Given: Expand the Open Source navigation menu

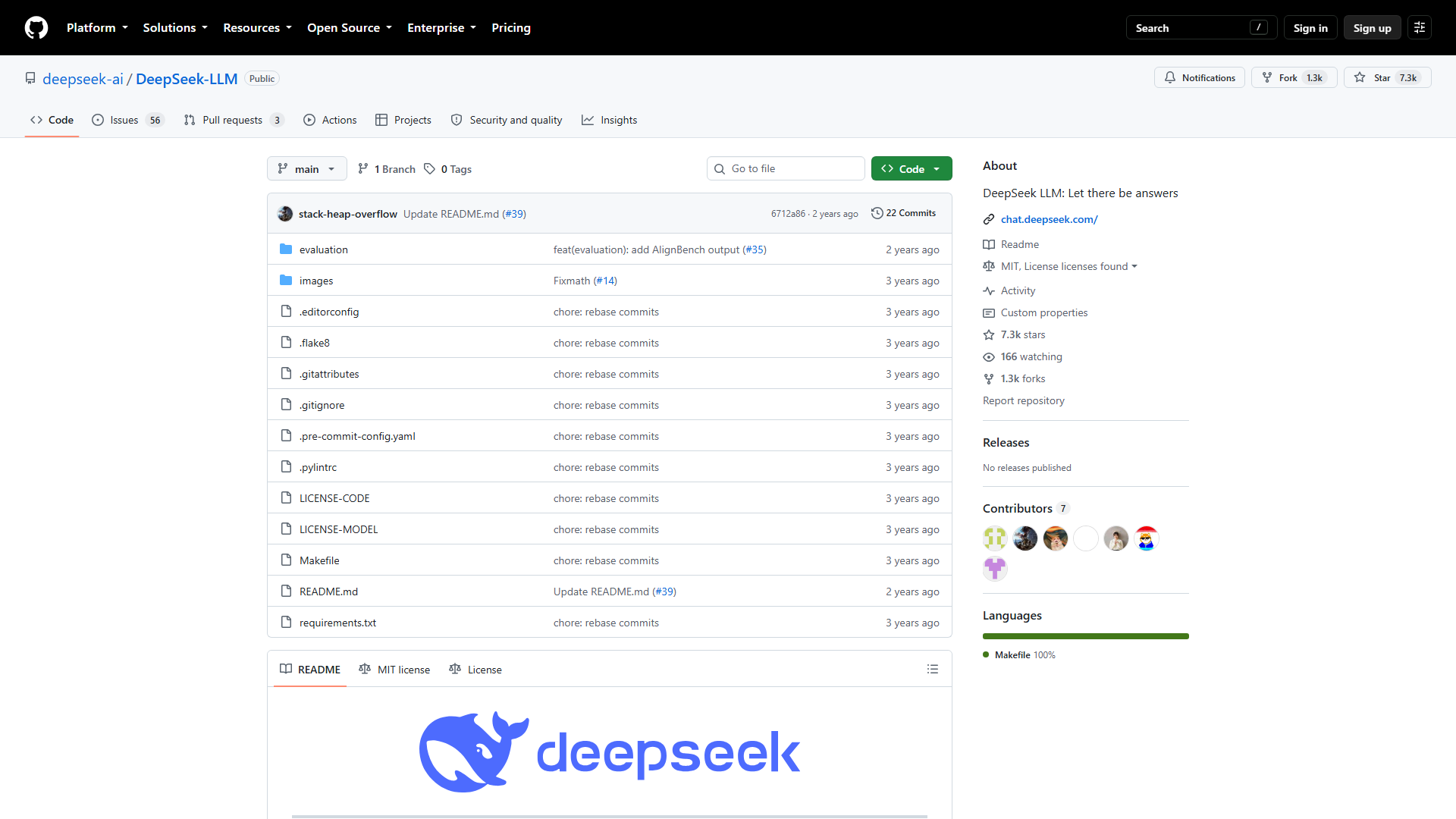Looking at the screenshot, I should [350, 28].
